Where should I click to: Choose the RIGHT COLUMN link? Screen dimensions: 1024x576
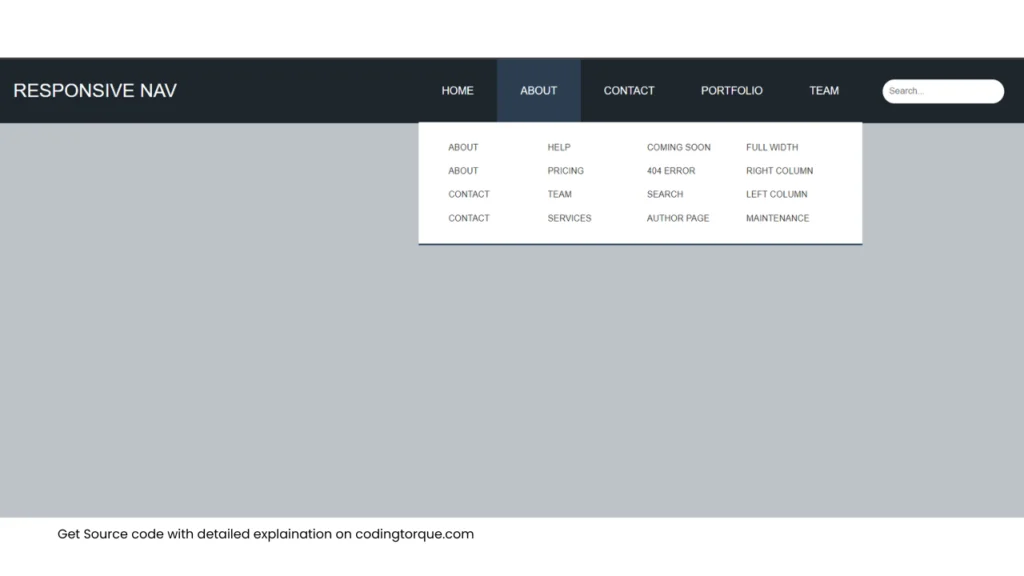[x=780, y=171]
